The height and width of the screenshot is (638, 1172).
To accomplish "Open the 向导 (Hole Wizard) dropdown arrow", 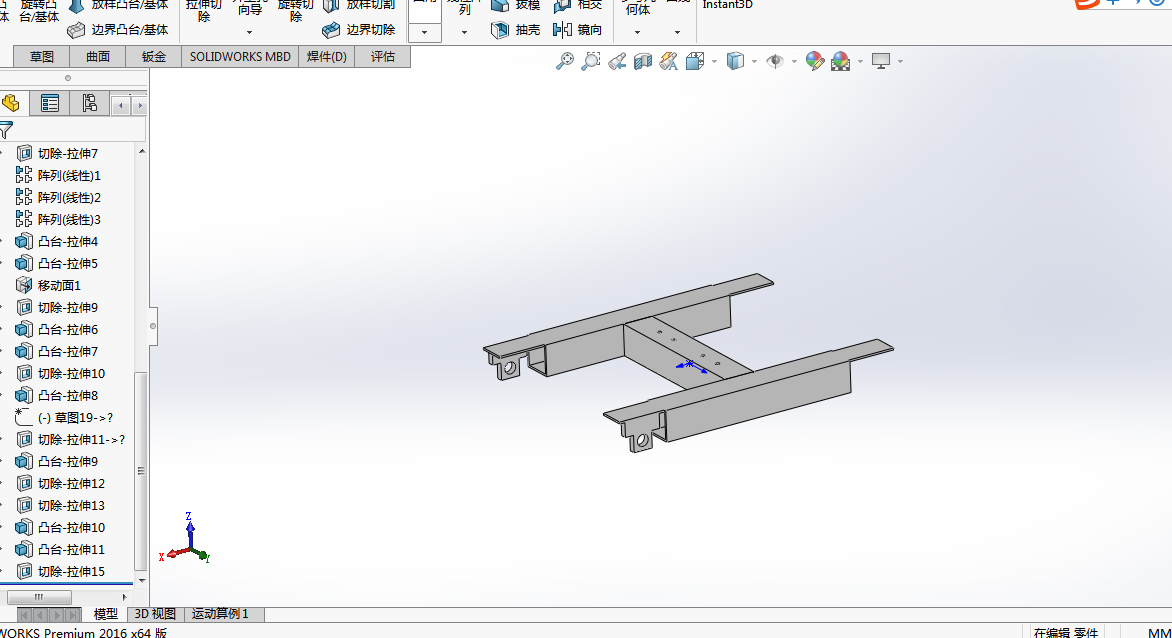I will click(x=250, y=32).
